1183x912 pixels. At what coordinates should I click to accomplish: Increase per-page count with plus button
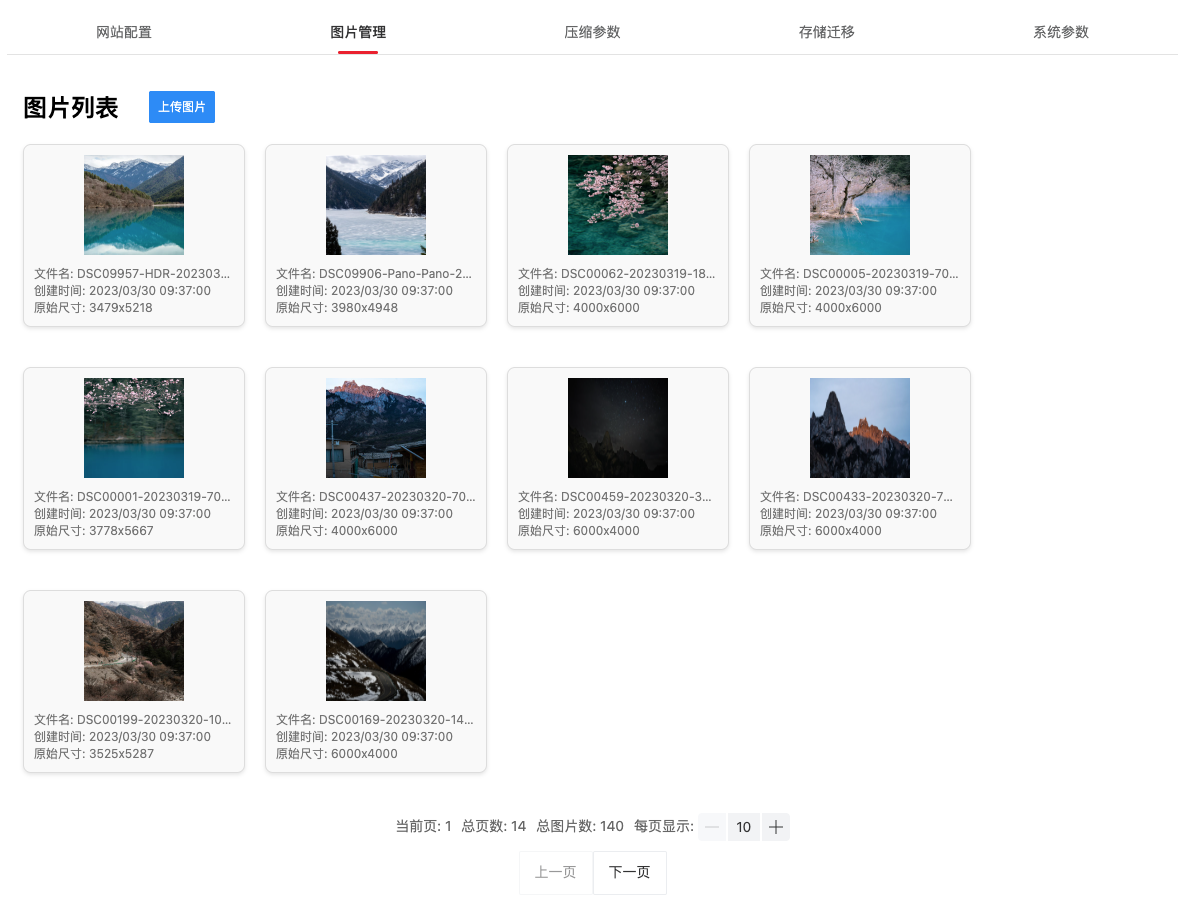tap(776, 827)
